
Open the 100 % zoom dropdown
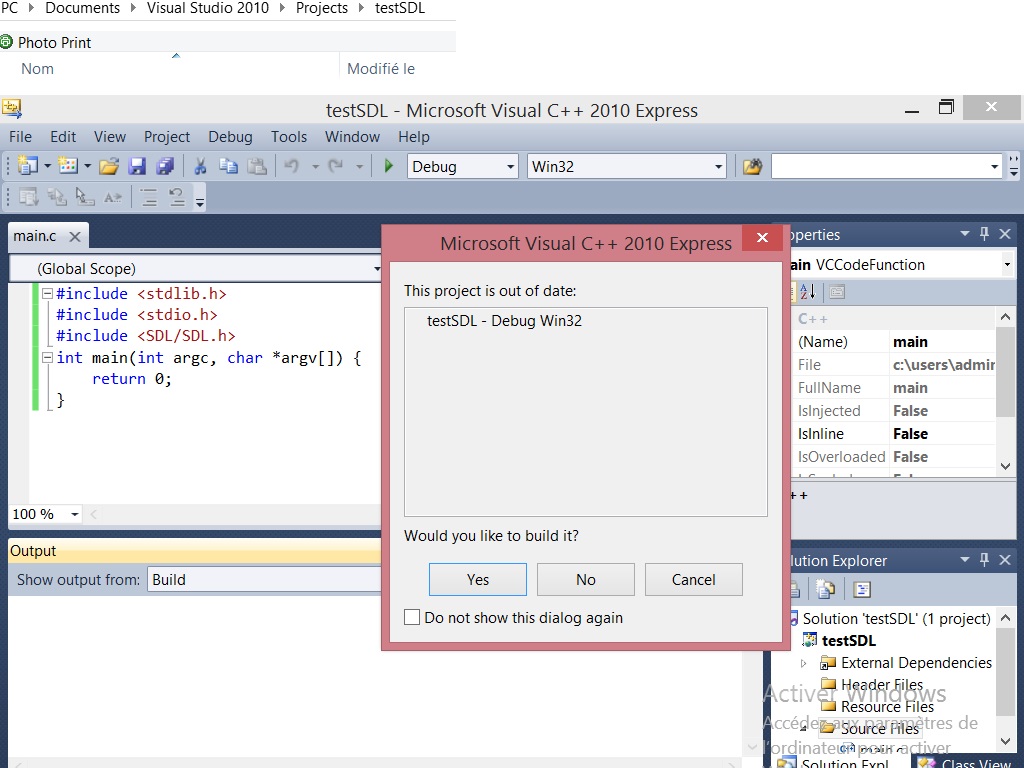point(74,515)
